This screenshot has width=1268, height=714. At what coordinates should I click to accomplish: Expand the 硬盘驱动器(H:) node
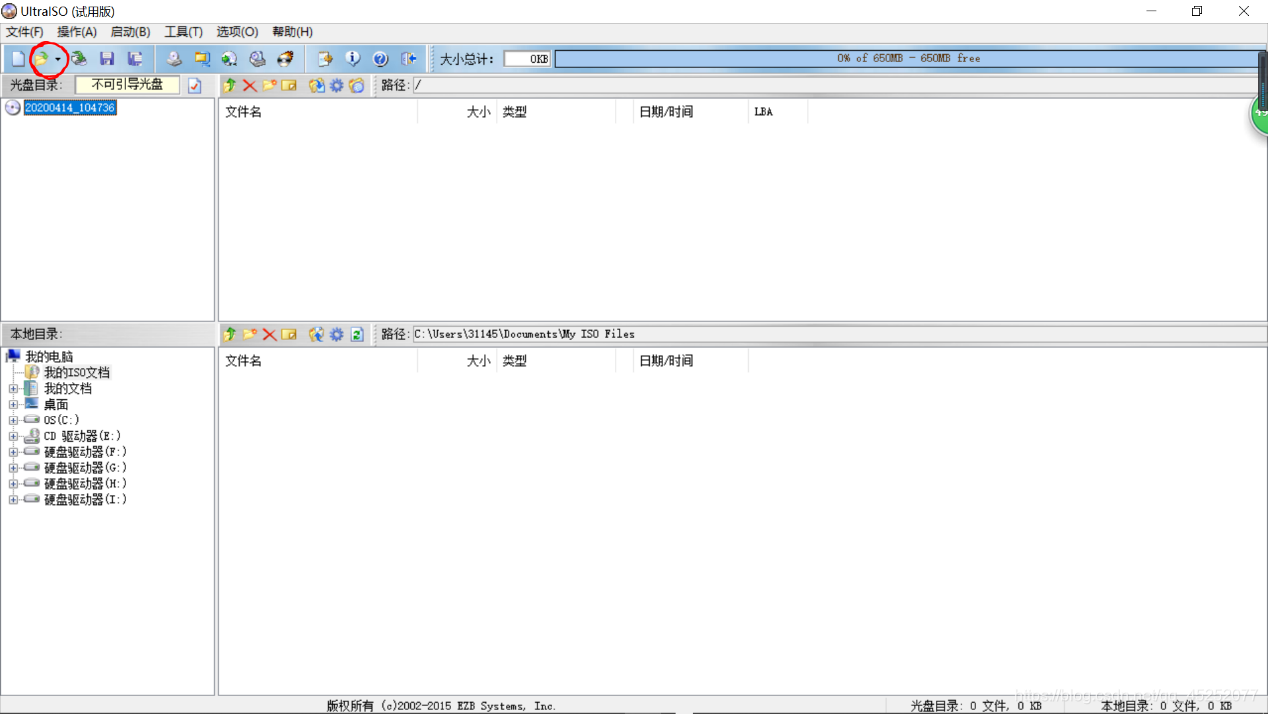13,484
